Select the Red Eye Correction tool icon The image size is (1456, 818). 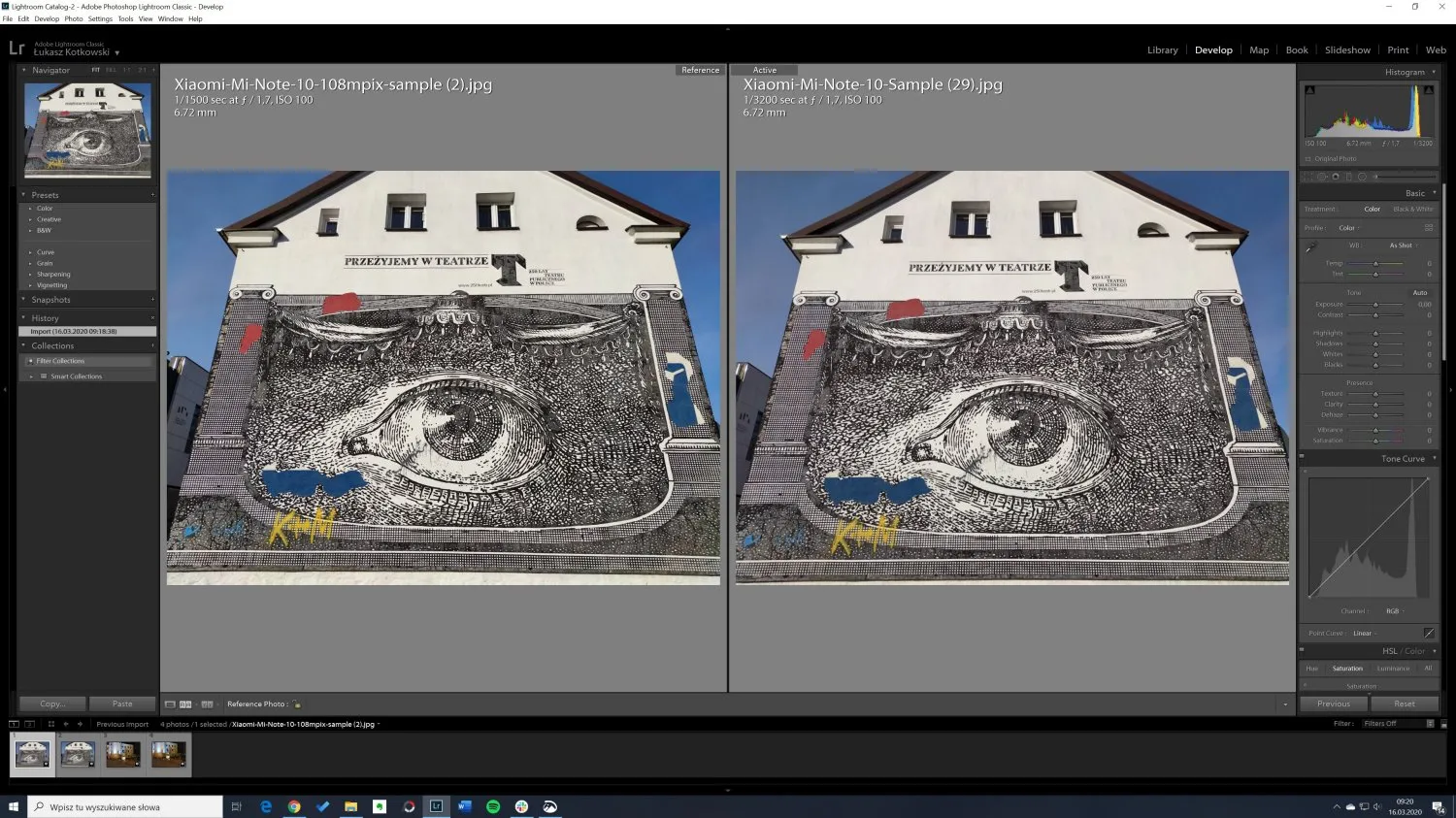(1336, 177)
